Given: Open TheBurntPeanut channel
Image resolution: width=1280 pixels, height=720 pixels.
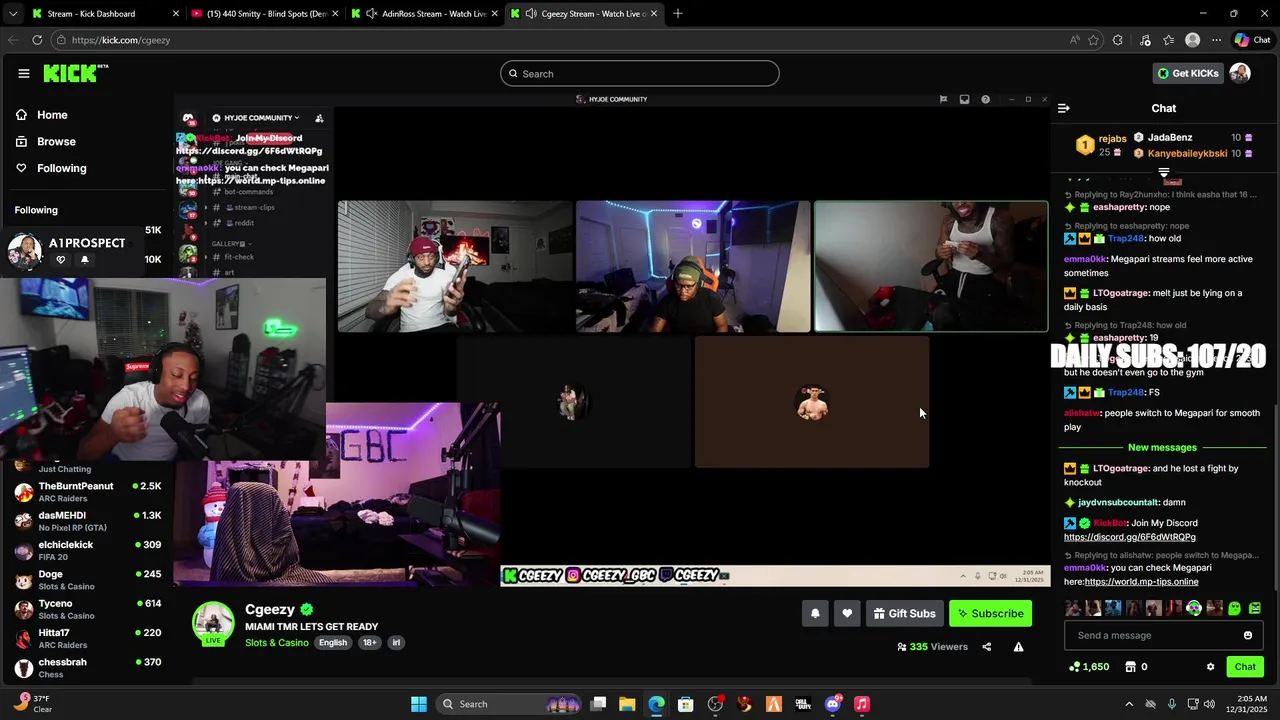Looking at the screenshot, I should [x=88, y=492].
